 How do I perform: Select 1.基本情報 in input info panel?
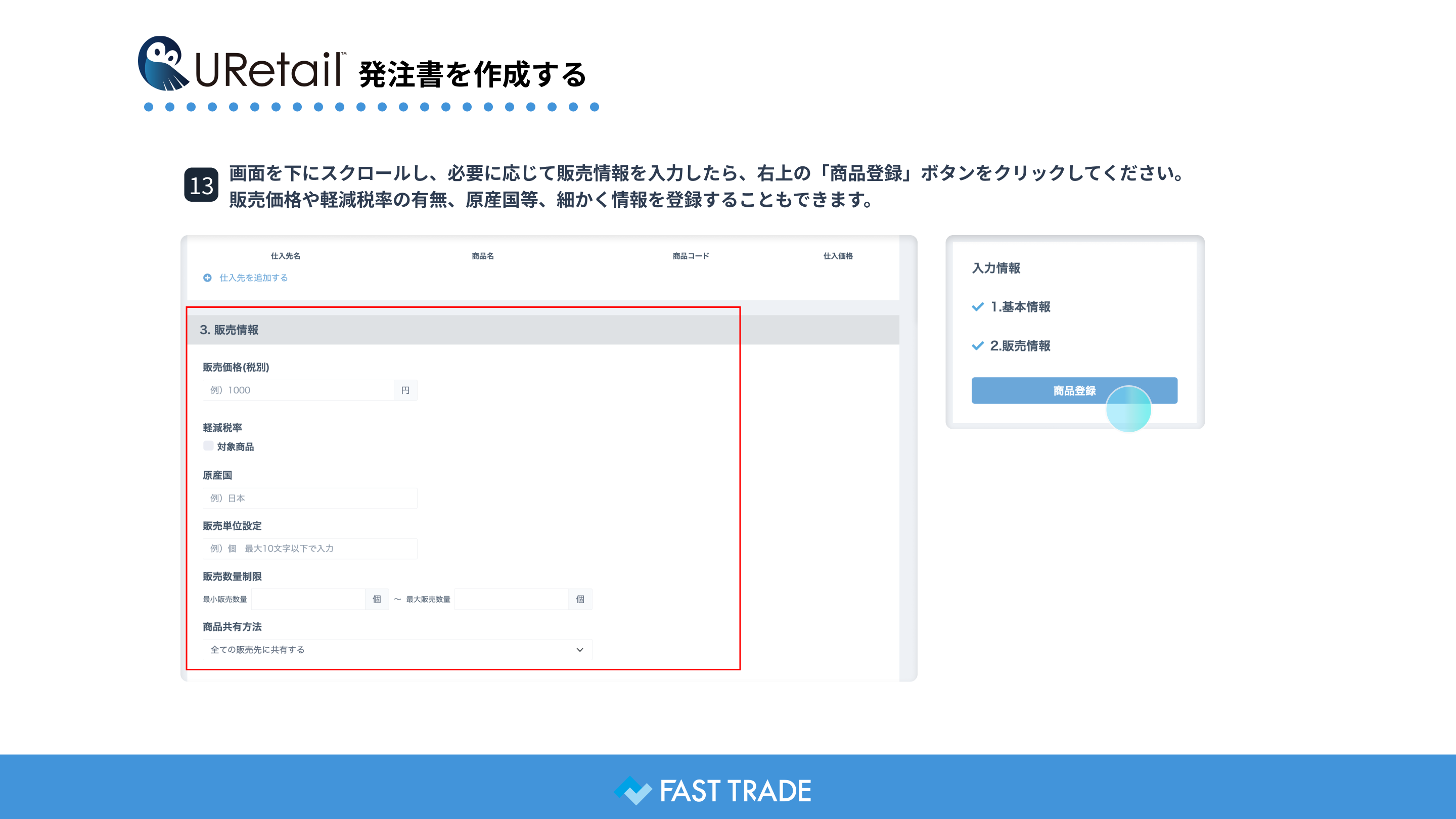click(x=1020, y=307)
